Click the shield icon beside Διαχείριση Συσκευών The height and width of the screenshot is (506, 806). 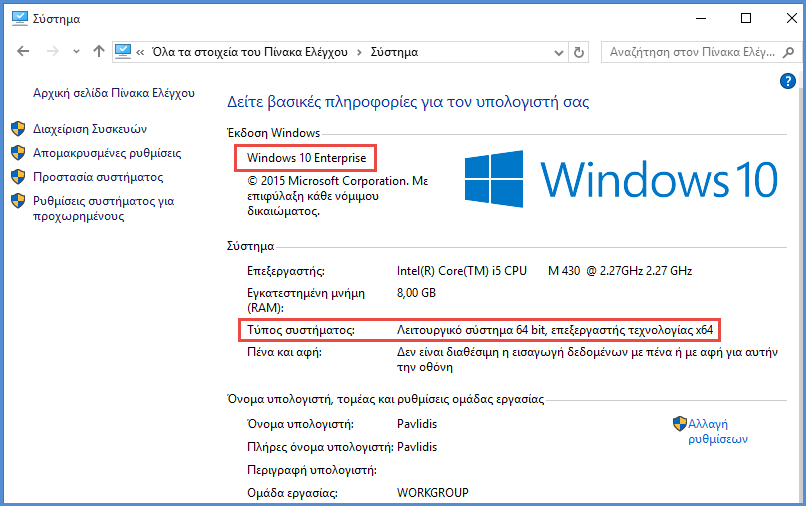(18, 129)
